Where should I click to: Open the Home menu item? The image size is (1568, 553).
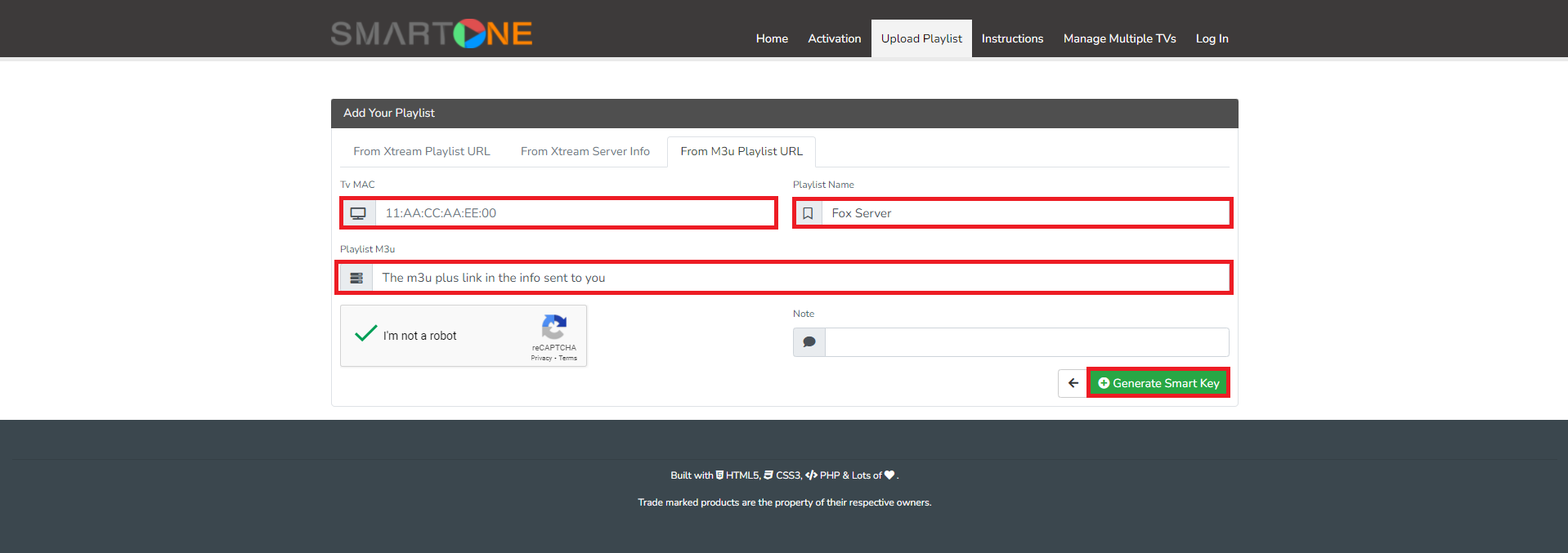click(772, 38)
